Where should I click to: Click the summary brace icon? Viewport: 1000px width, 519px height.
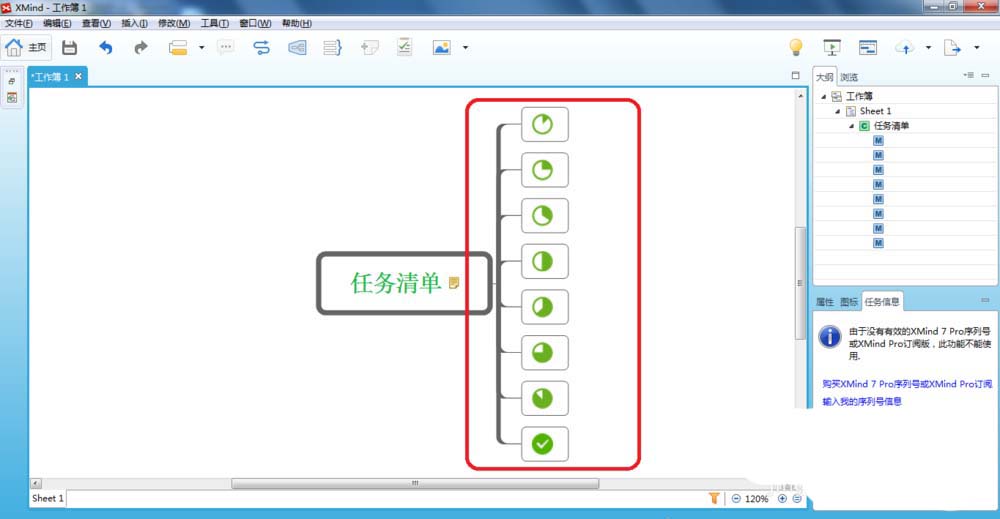(332, 47)
